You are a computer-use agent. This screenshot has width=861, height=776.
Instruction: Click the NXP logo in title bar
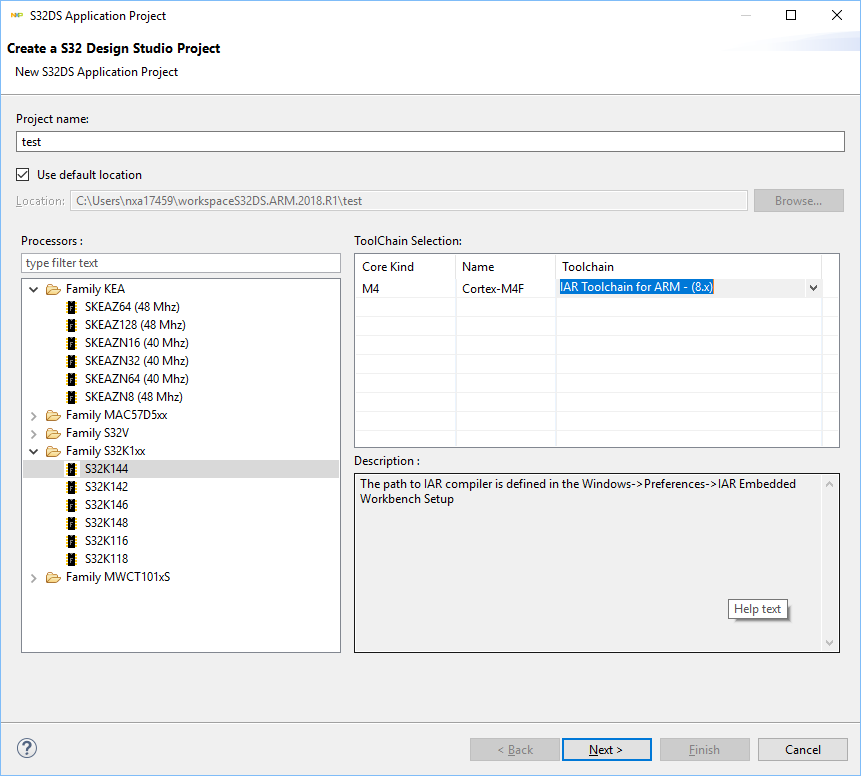coord(17,15)
